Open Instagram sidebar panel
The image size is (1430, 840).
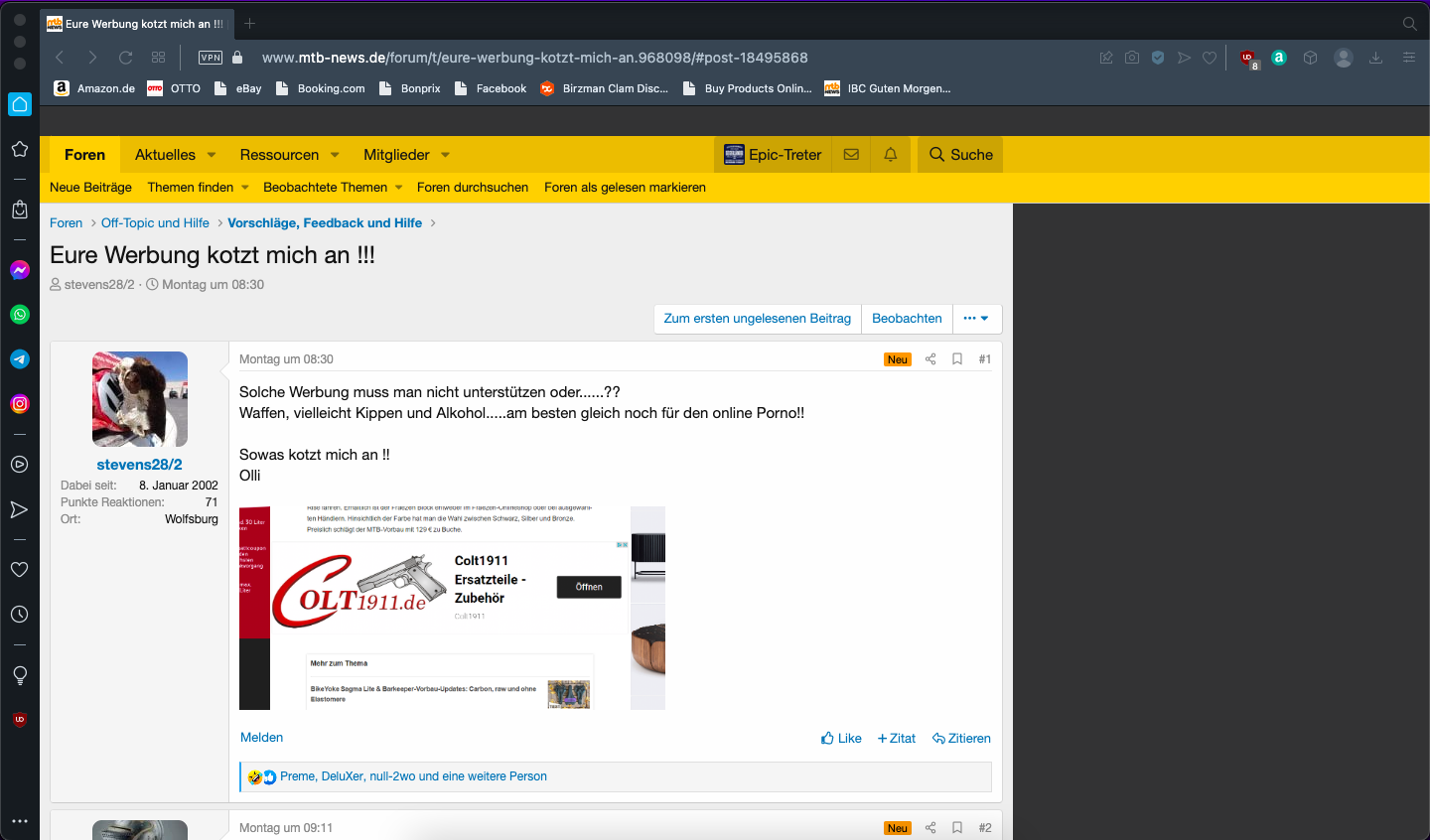point(20,404)
